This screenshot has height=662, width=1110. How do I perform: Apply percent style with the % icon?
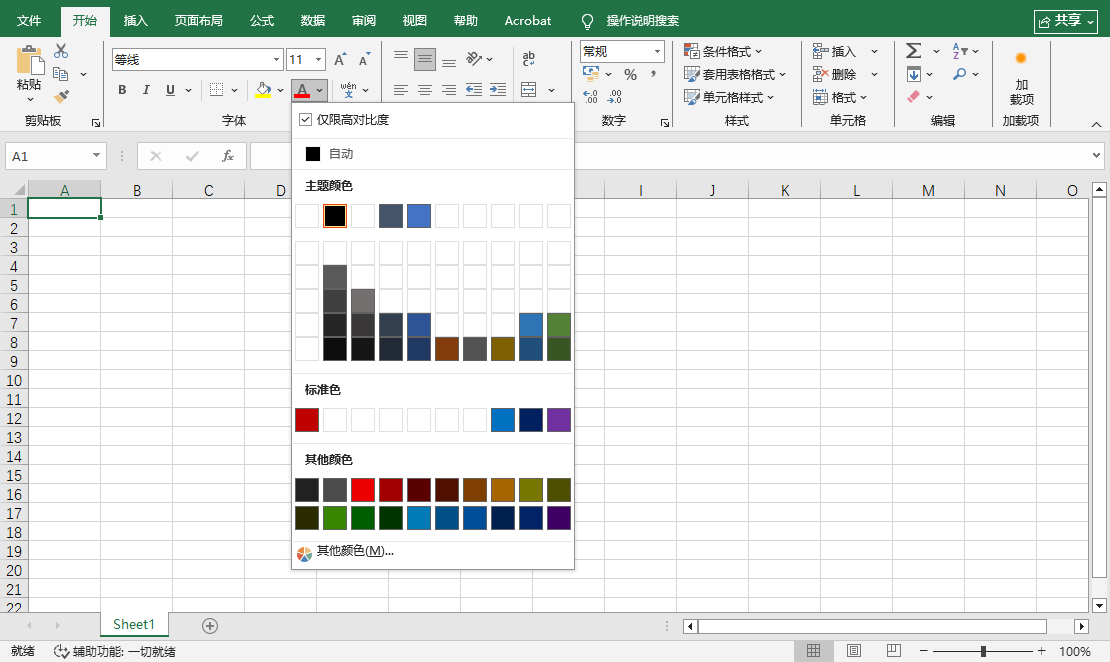coord(630,75)
